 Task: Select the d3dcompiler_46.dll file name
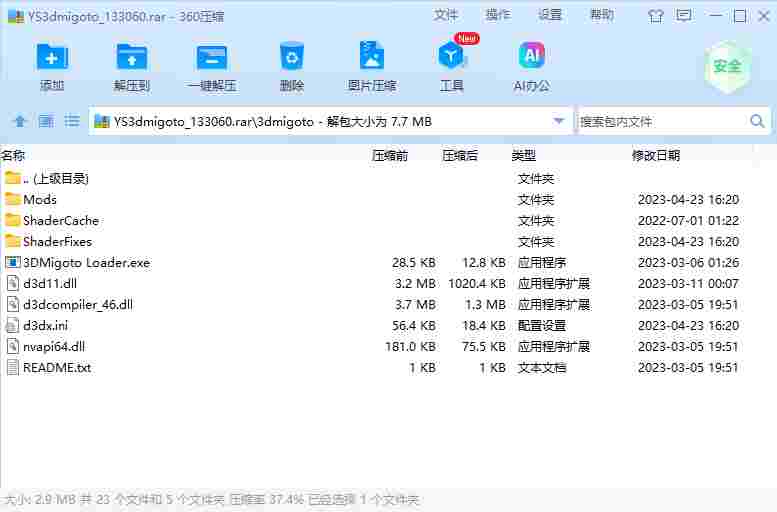click(x=78, y=304)
